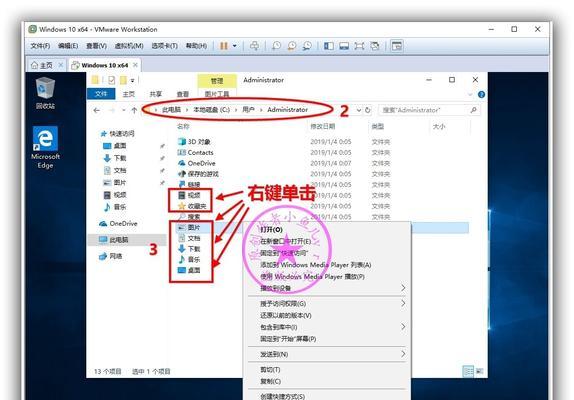Select the OneDrive folder in file list
Image resolution: width=574 pixels, height=400 pixels.
[196, 163]
